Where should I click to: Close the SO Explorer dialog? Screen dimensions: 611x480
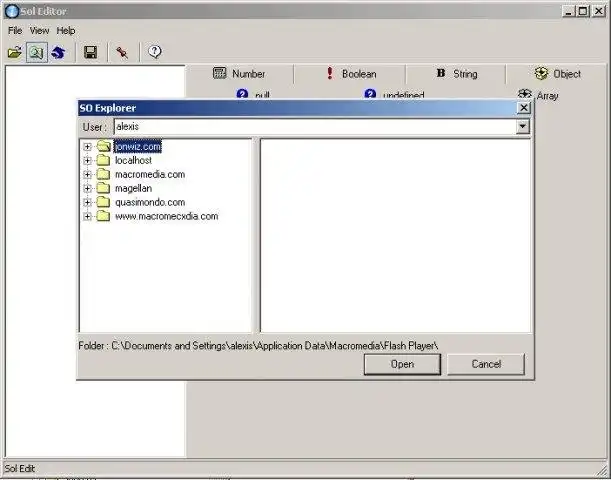524,108
